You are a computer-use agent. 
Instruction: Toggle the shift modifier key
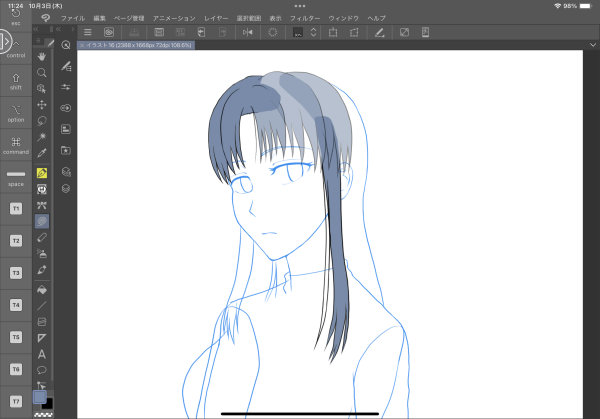16,79
